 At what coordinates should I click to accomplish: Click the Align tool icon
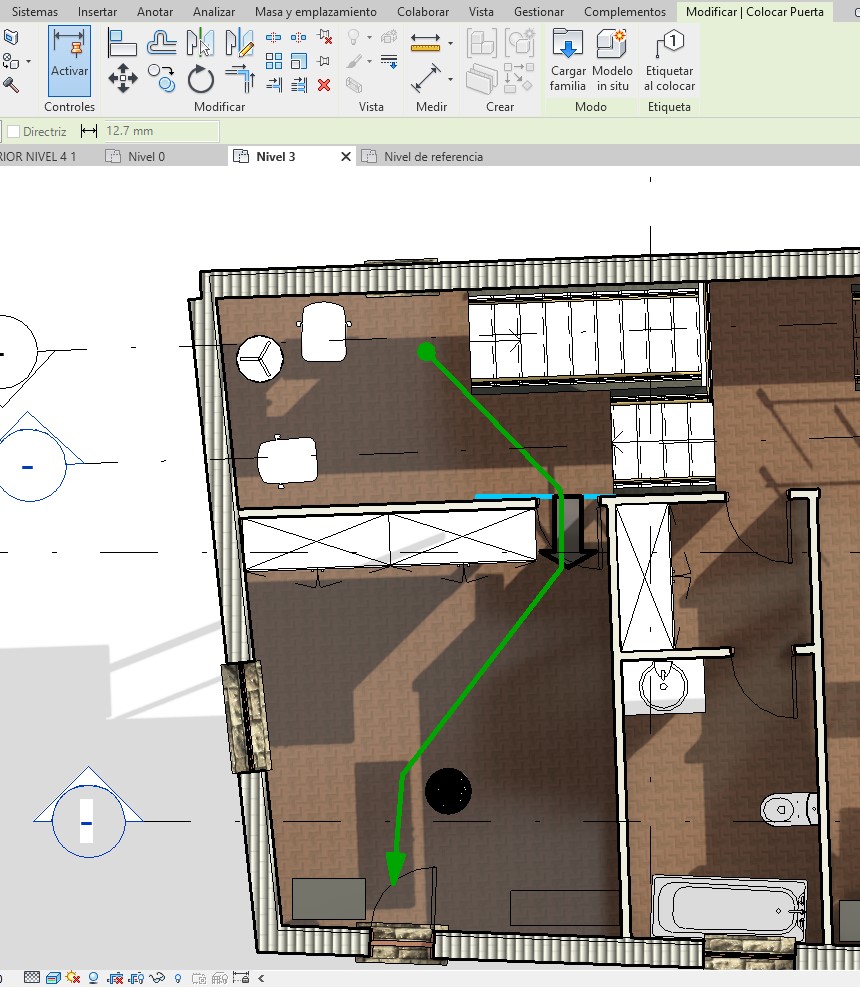pos(123,43)
